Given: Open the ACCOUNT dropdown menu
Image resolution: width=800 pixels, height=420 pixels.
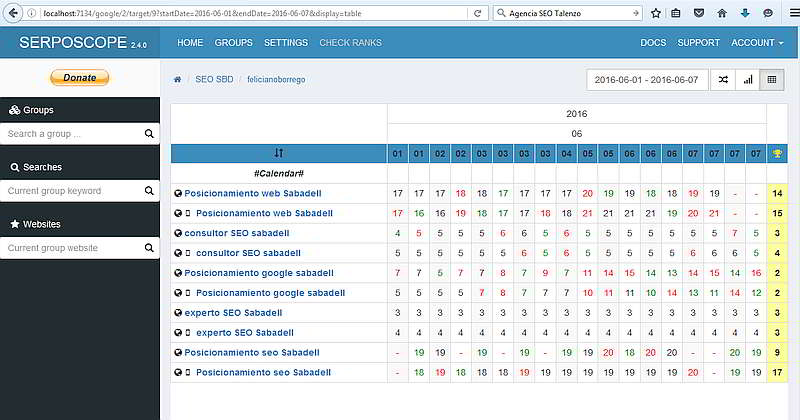Looking at the screenshot, I should [757, 43].
